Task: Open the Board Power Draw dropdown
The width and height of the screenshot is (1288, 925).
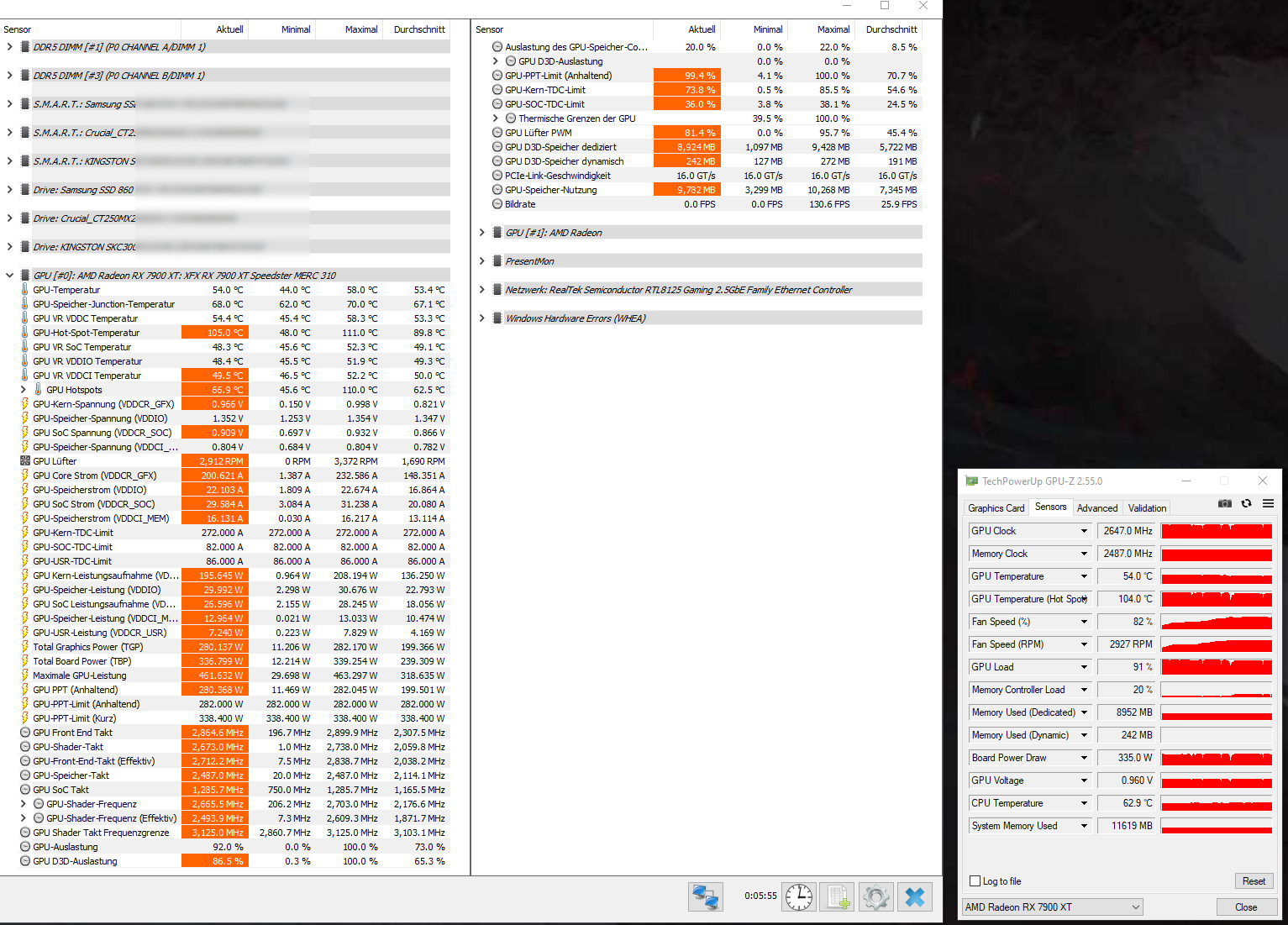Action: click(x=1084, y=758)
